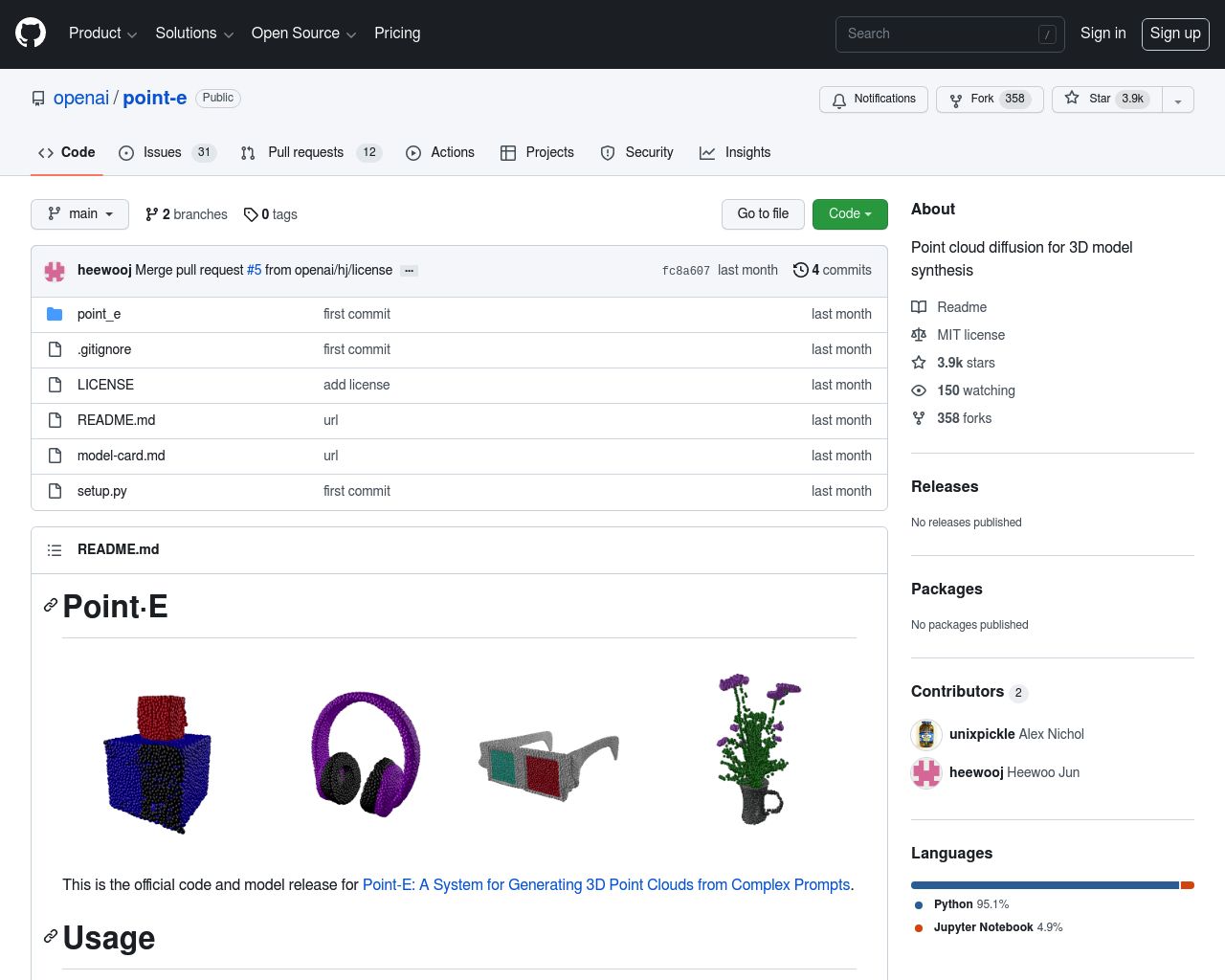Open the model-card.md file
This screenshot has height=980, width=1225.
tap(122, 456)
